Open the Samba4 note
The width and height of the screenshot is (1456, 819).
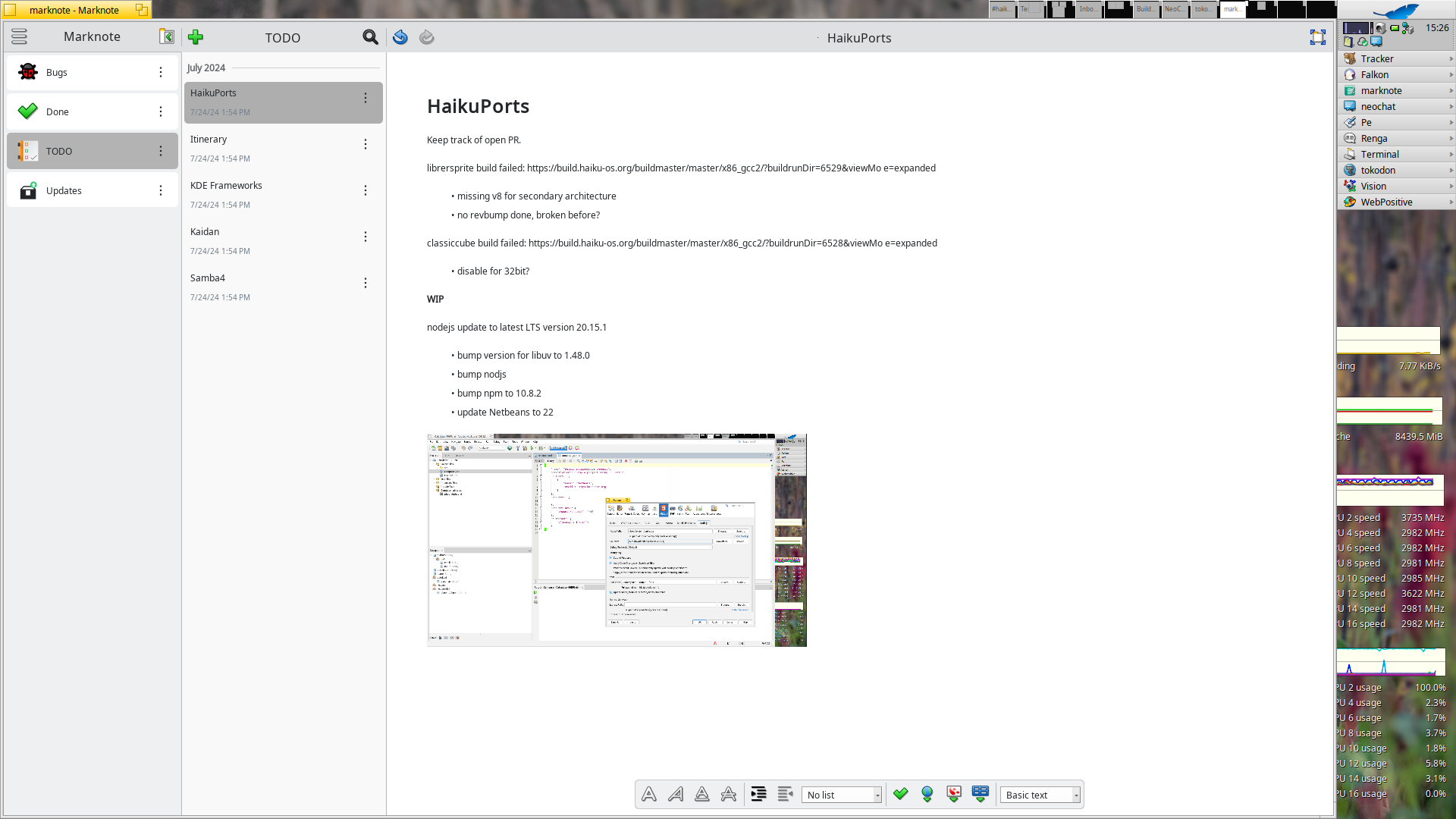pos(284,287)
